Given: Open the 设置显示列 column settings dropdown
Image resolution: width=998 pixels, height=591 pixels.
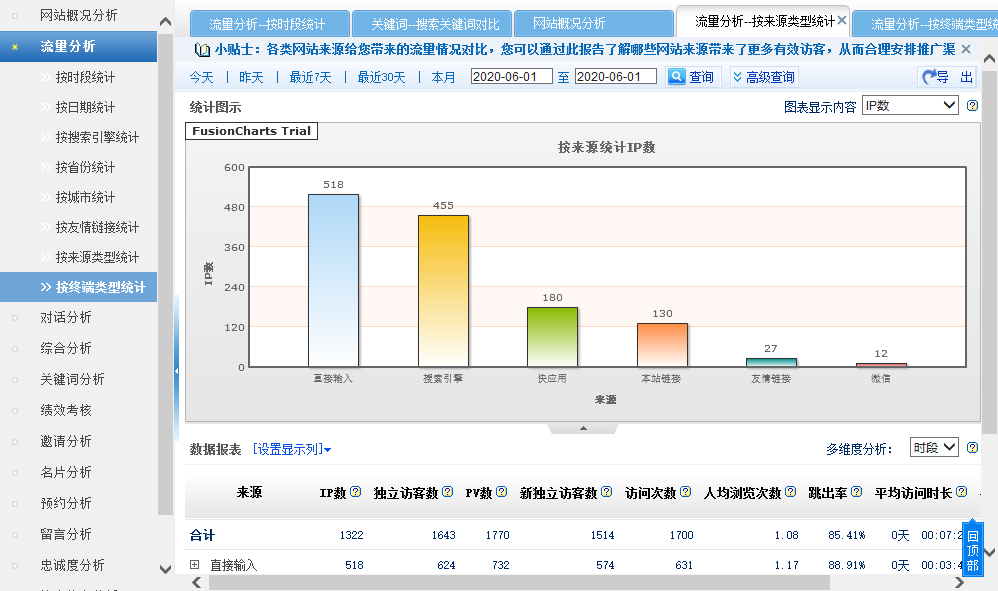Looking at the screenshot, I should (292, 450).
